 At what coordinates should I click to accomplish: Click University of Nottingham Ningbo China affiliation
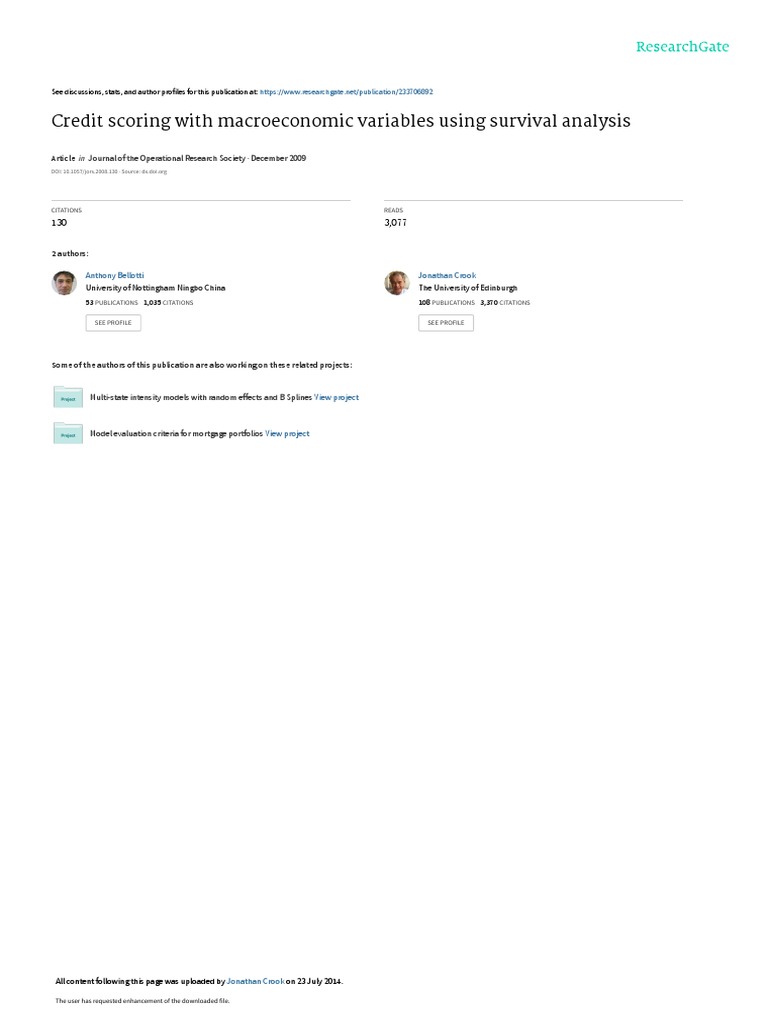click(x=155, y=288)
